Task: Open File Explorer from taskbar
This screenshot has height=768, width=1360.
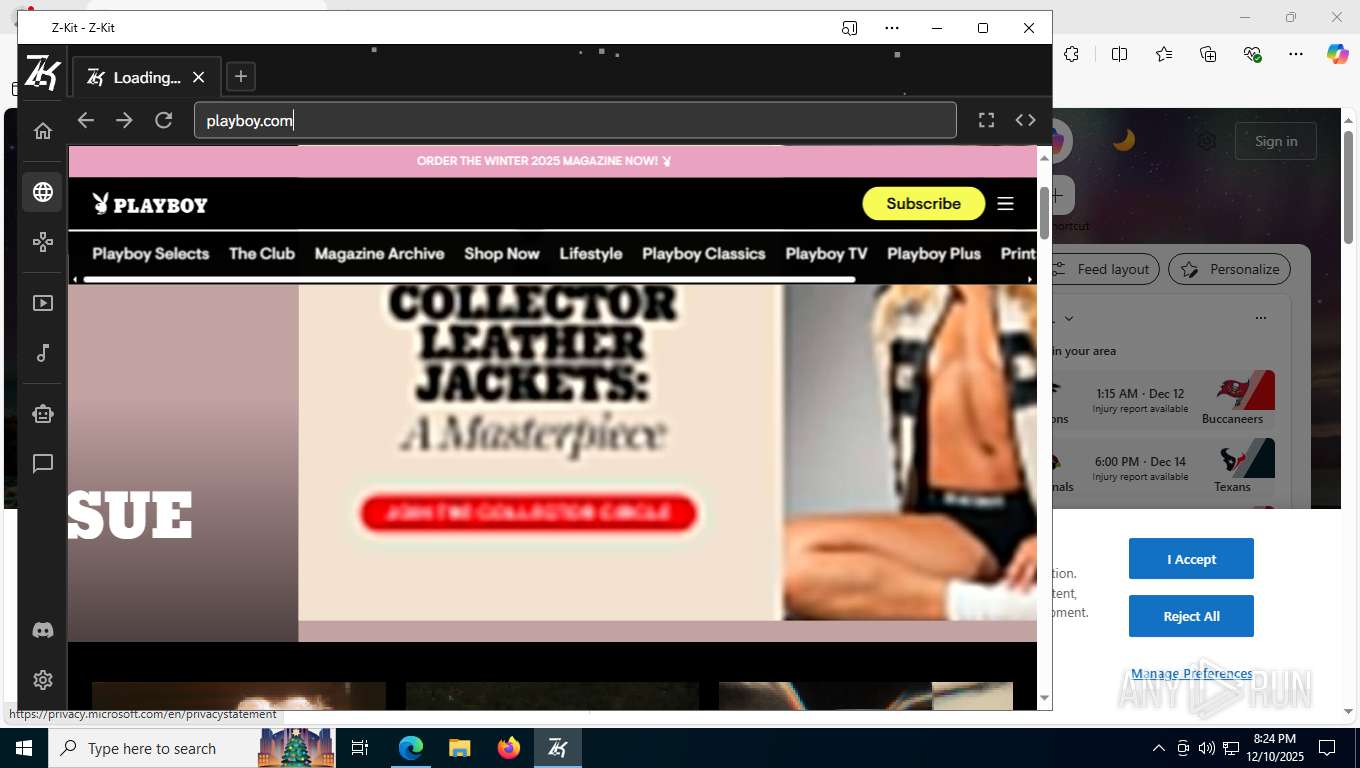Action: (x=460, y=748)
